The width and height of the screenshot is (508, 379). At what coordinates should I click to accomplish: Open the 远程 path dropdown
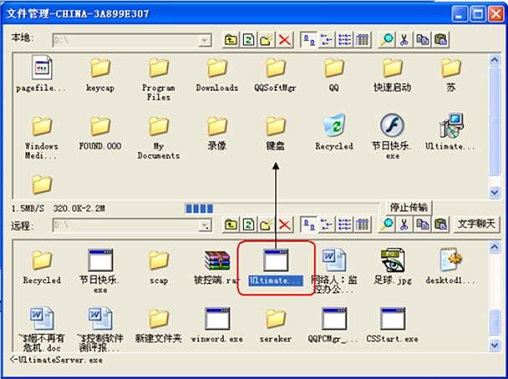204,226
